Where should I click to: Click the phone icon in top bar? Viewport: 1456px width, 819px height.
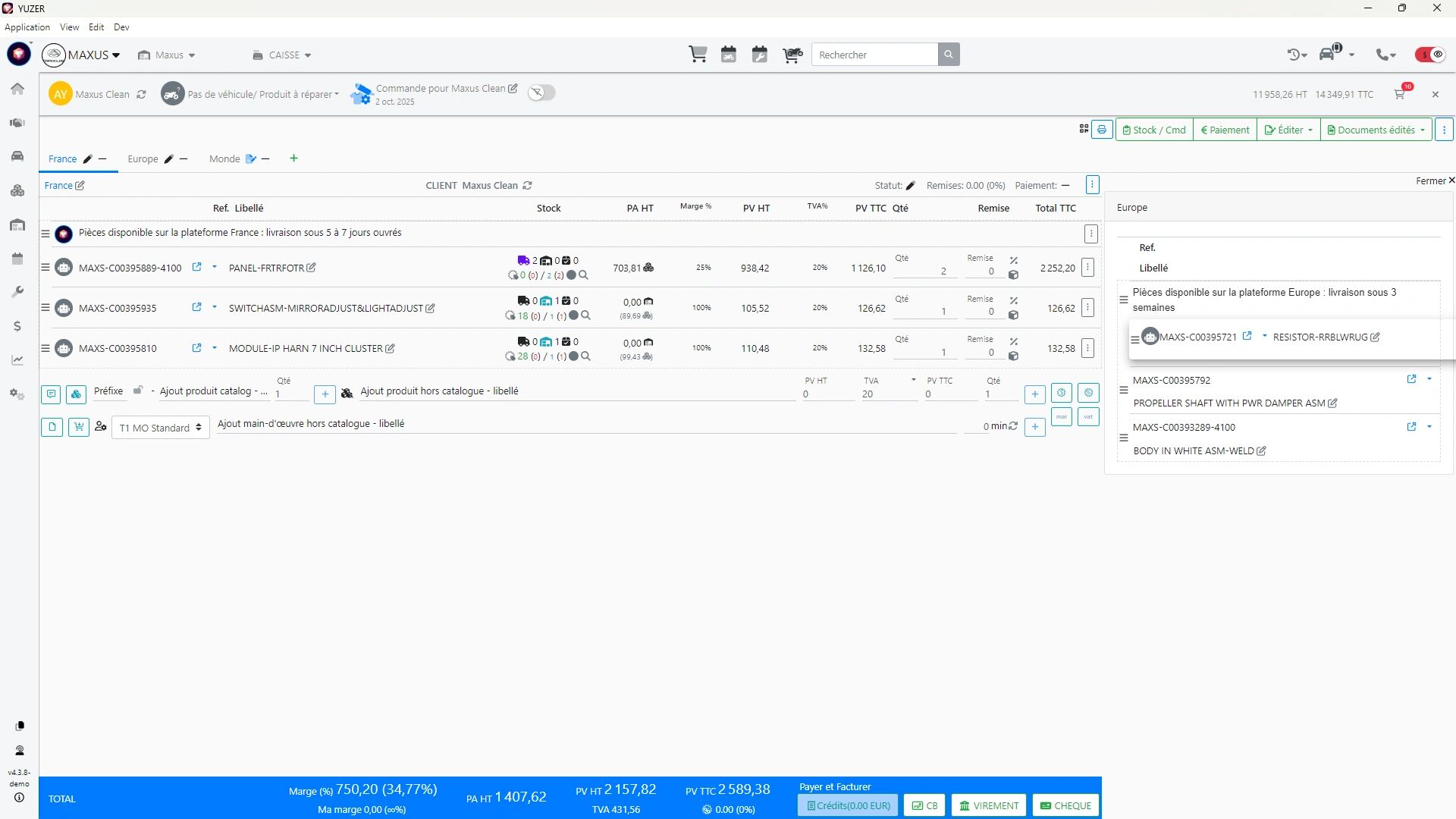tap(1382, 55)
